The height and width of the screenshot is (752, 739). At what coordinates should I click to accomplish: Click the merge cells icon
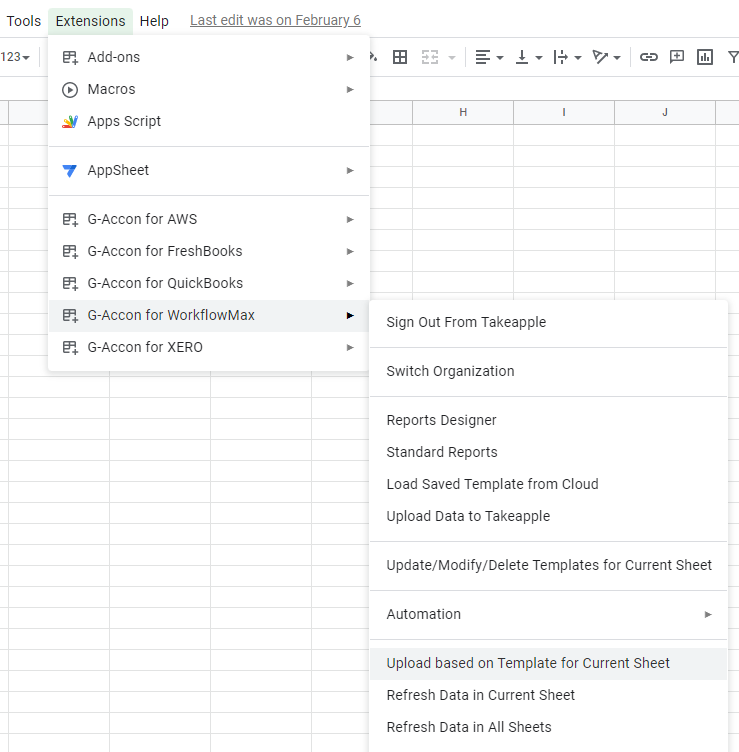(x=430, y=57)
